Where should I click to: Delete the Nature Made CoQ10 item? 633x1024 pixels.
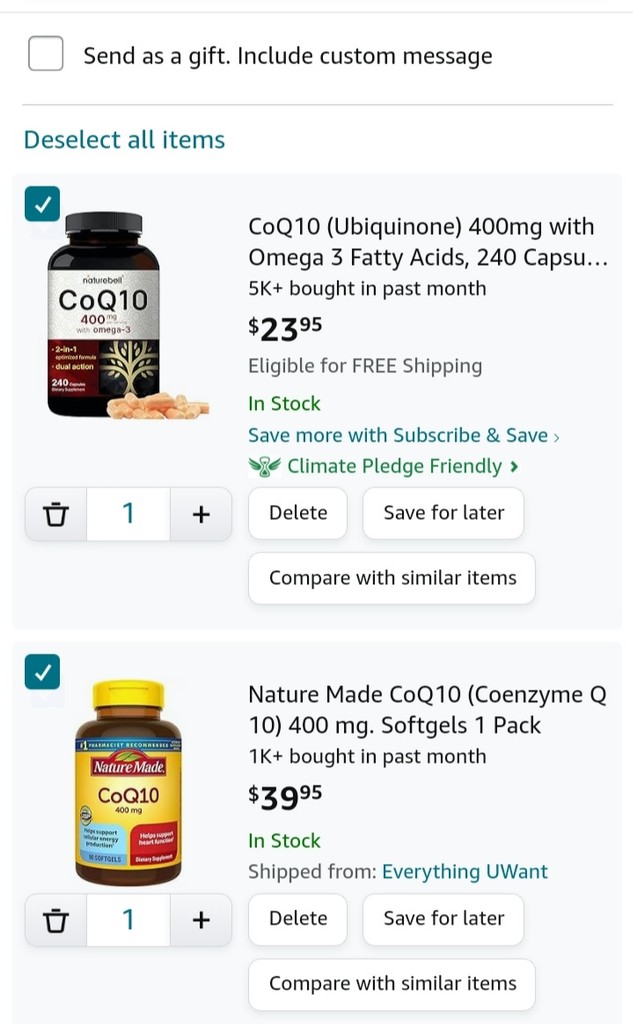click(298, 919)
